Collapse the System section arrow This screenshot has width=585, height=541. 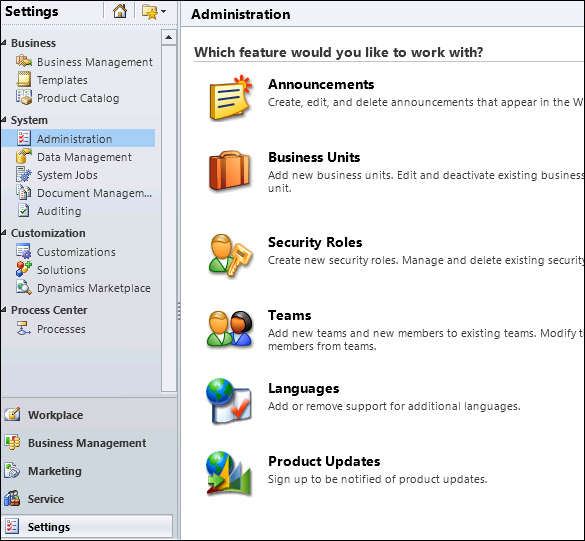[x=4, y=120]
